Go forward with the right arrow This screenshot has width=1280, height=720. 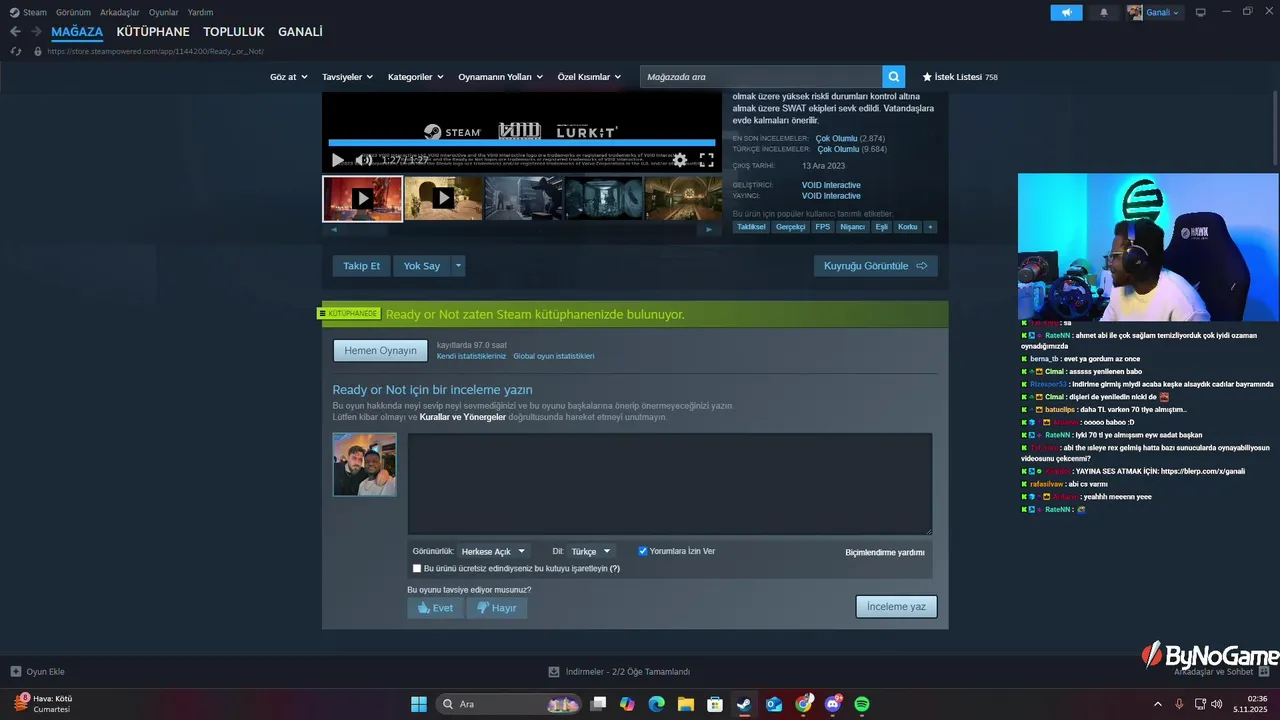point(36,32)
